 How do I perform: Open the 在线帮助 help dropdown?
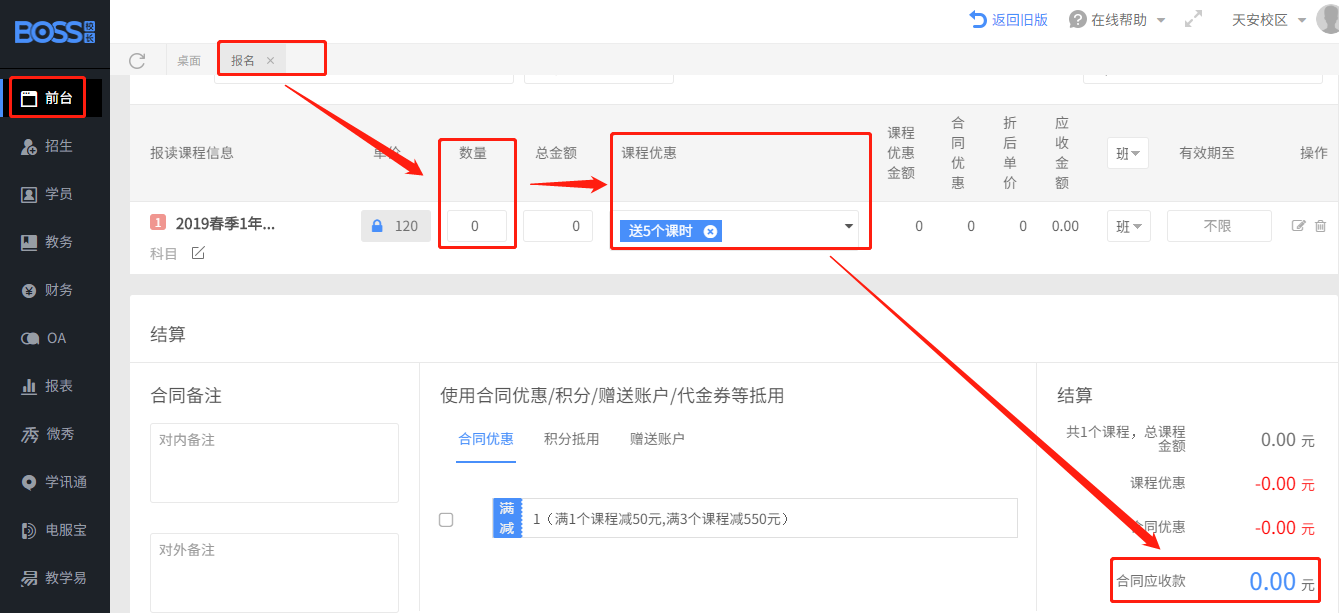tap(1118, 20)
